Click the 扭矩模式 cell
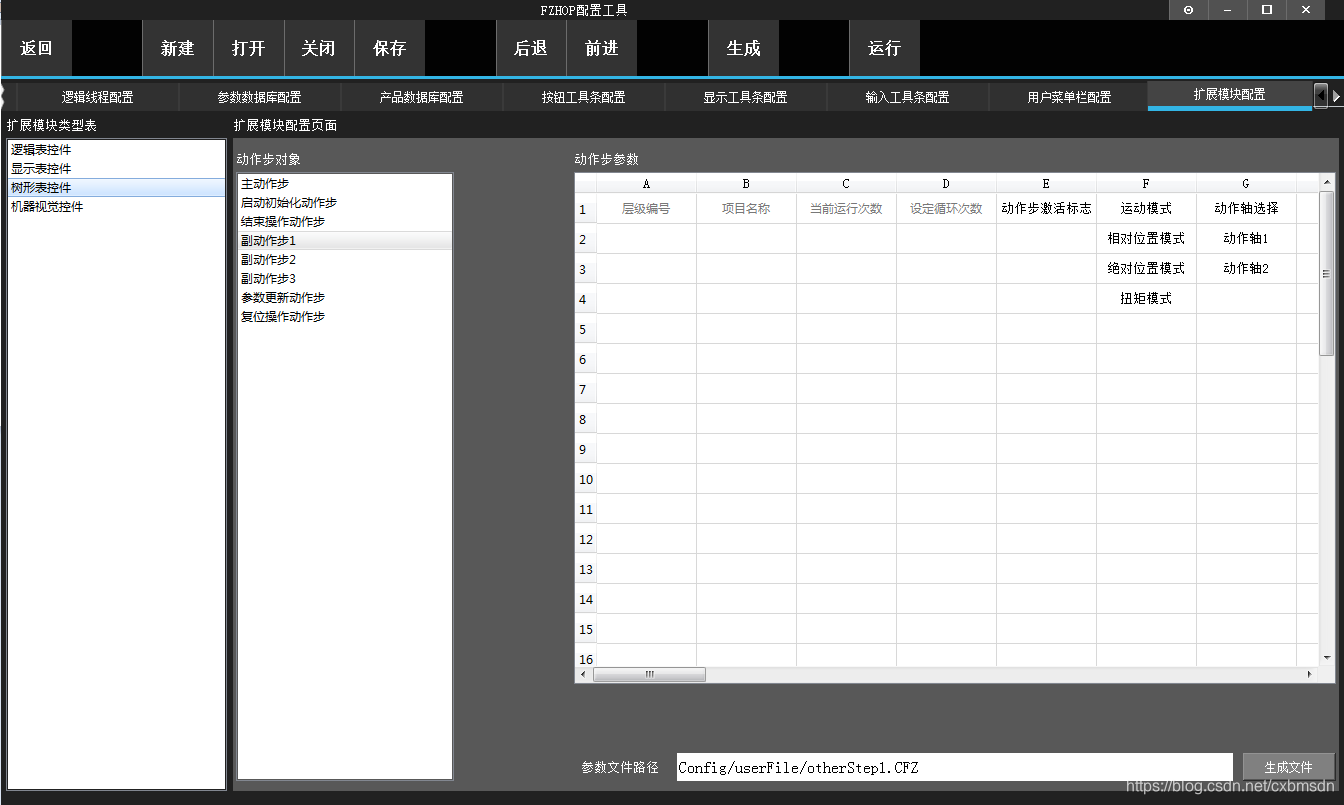The image size is (1344, 805). [1146, 299]
